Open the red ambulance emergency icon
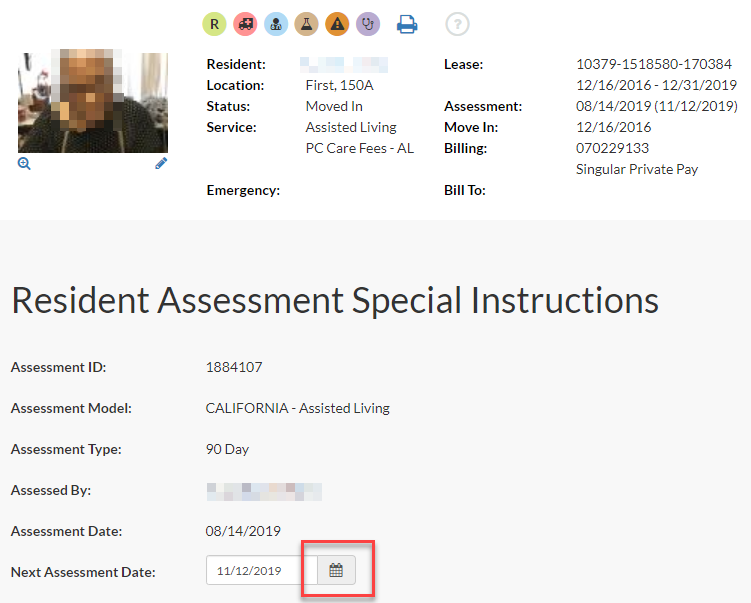Screen dimensions: 751x603 tap(245, 24)
